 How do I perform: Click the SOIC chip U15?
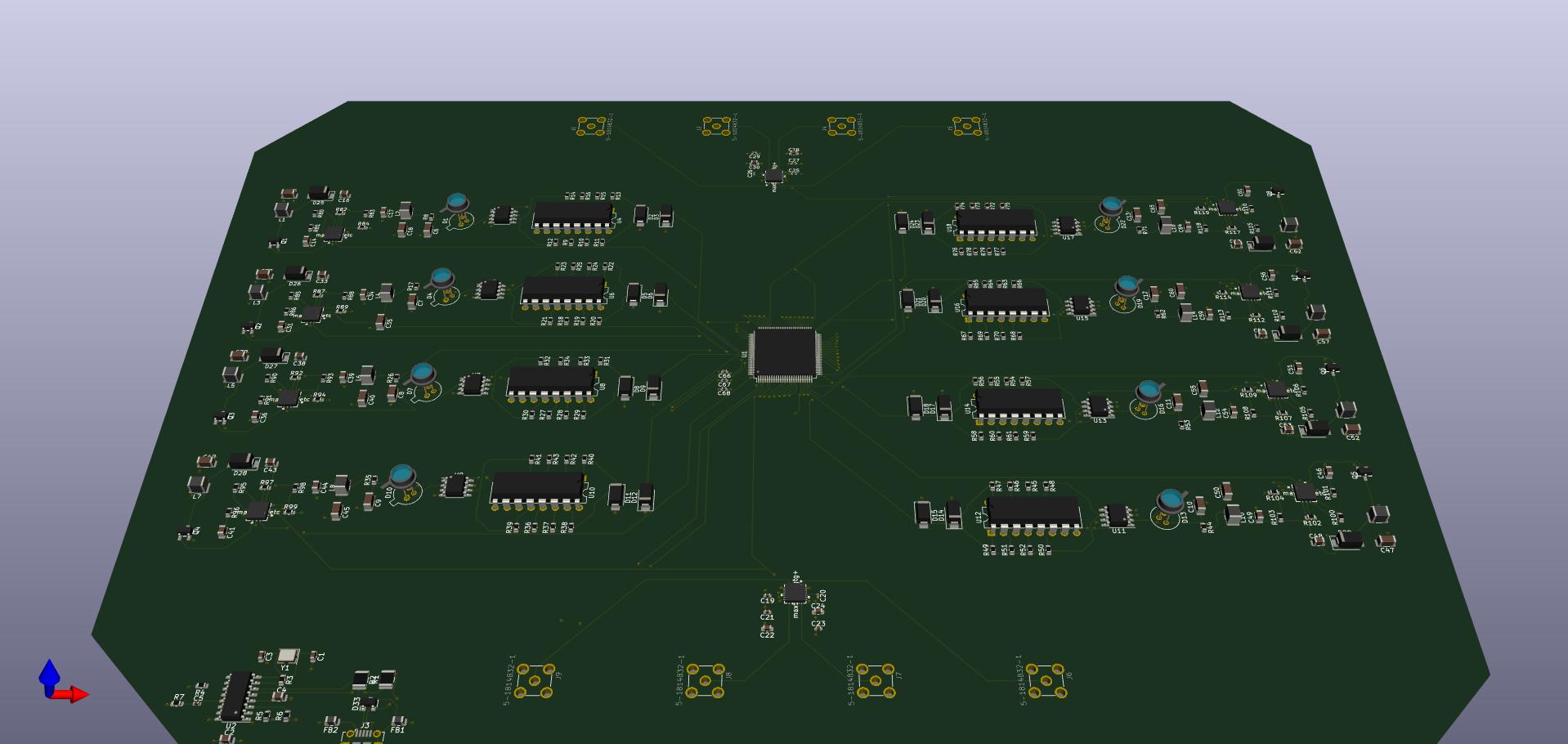click(1080, 305)
